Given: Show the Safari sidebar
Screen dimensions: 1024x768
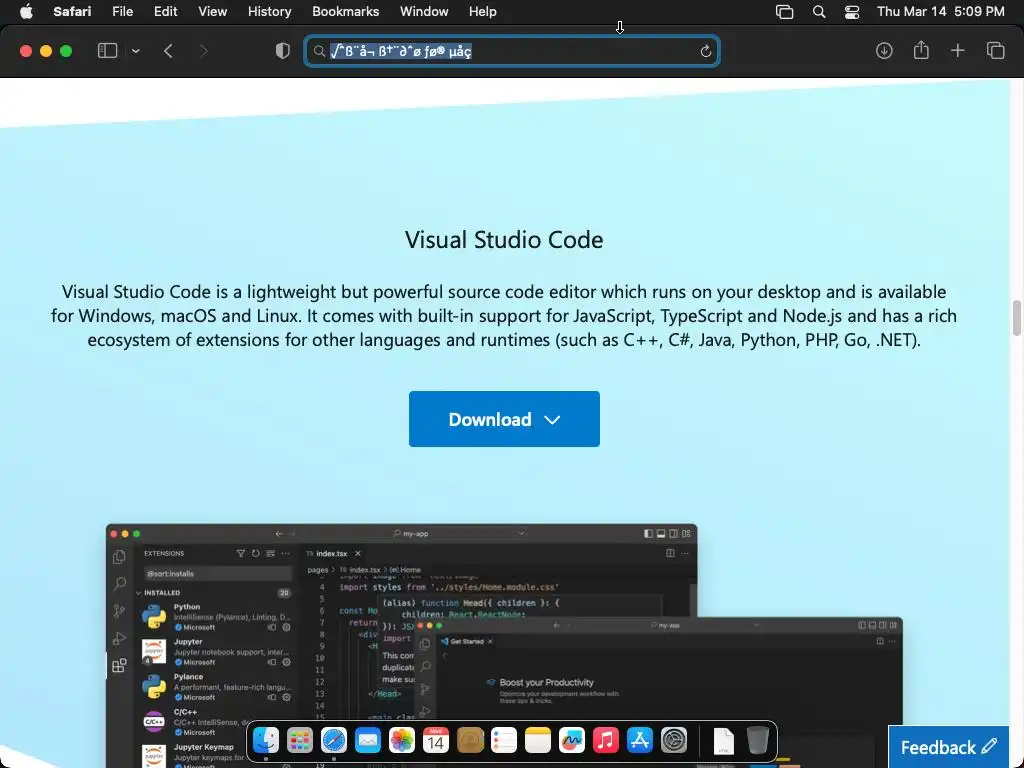Looking at the screenshot, I should [107, 51].
